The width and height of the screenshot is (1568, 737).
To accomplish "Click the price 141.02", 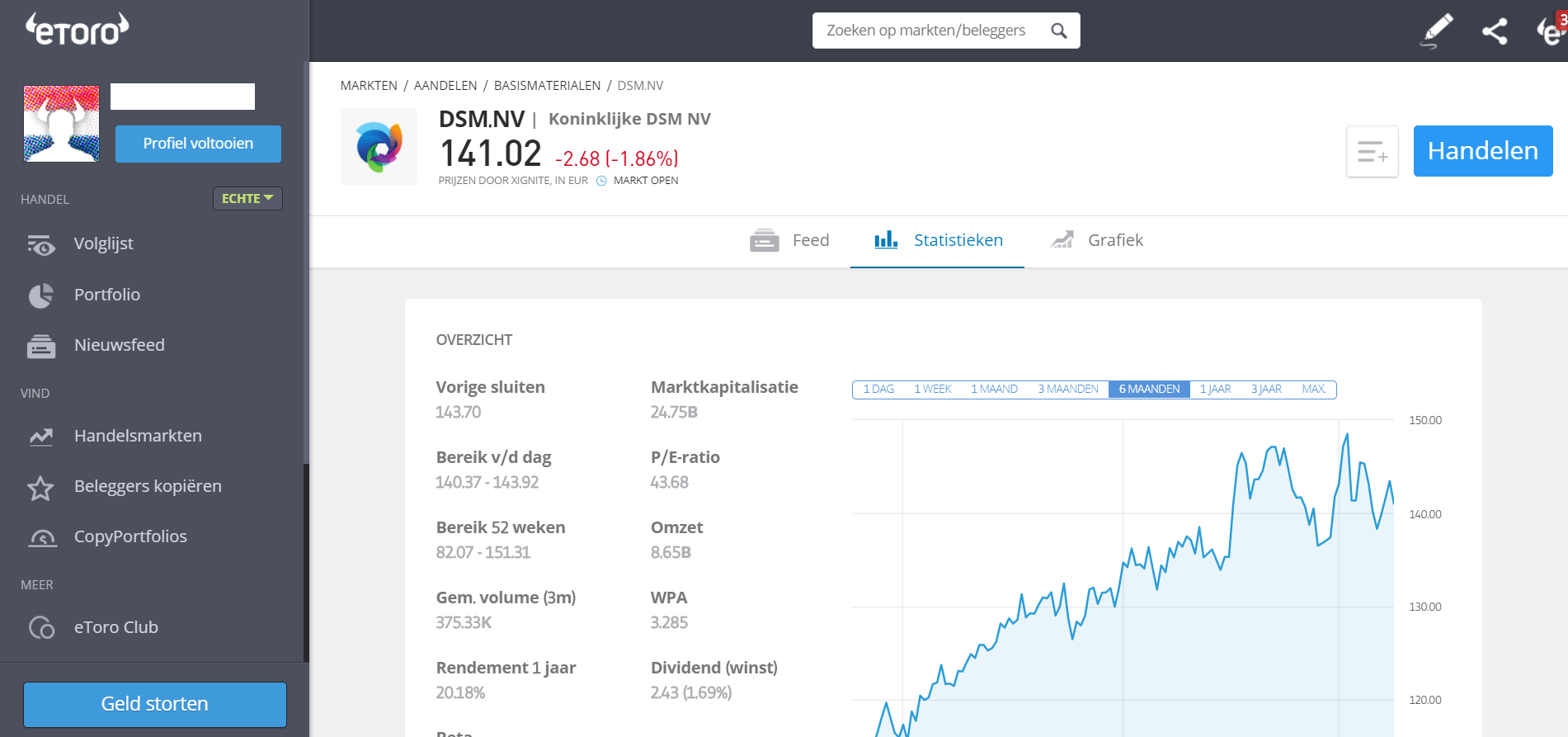I will tap(490, 154).
